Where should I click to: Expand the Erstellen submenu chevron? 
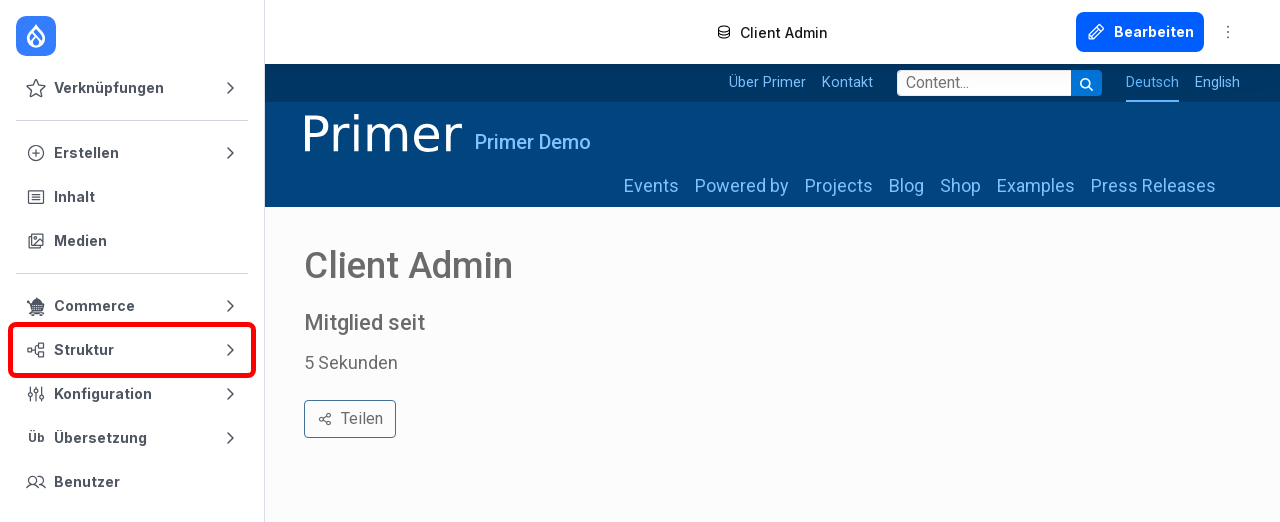pyautogui.click(x=230, y=153)
